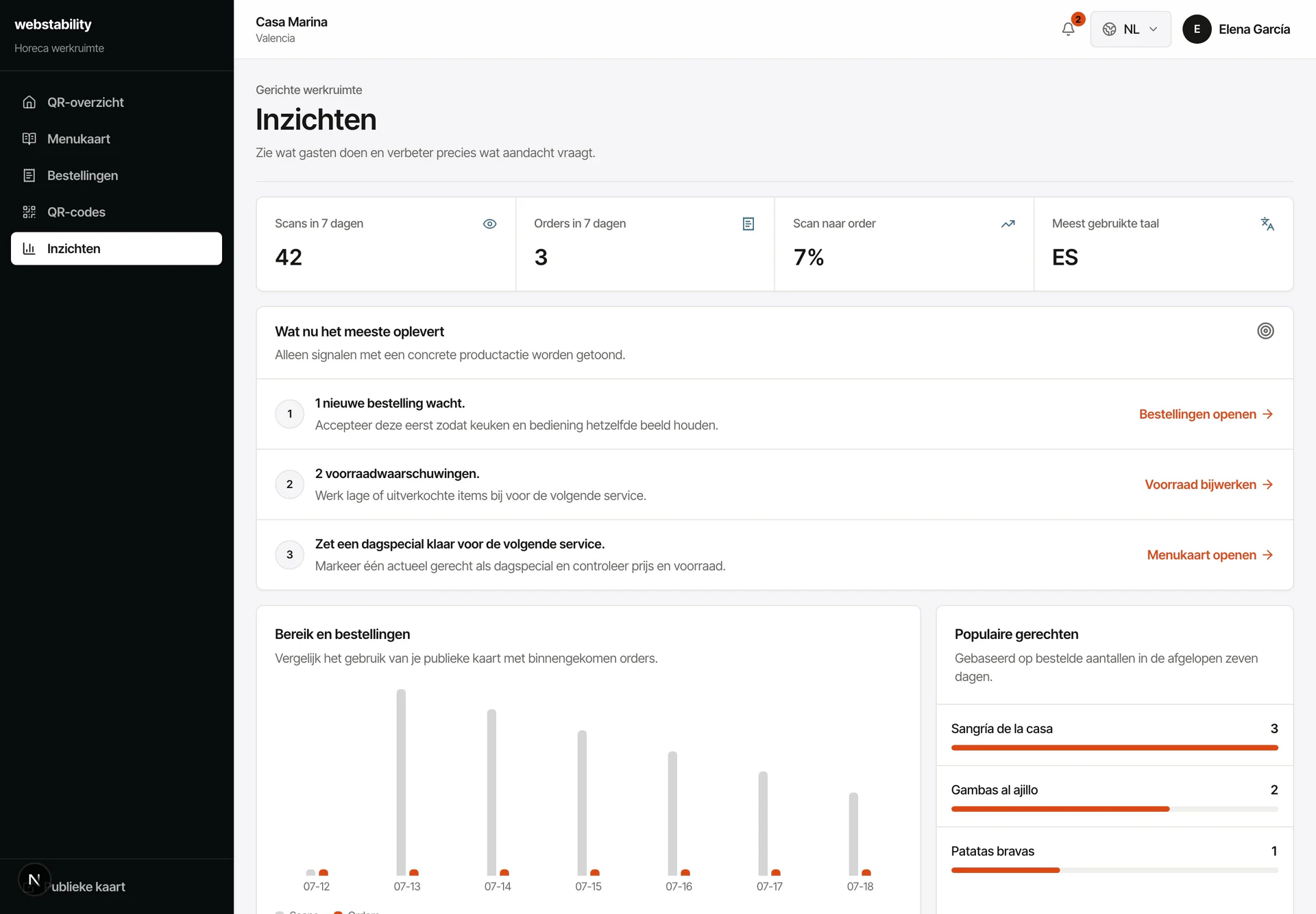Image resolution: width=1316 pixels, height=914 pixels.
Task: Click the step 3 circle for dagspecial
Action: tap(289, 555)
